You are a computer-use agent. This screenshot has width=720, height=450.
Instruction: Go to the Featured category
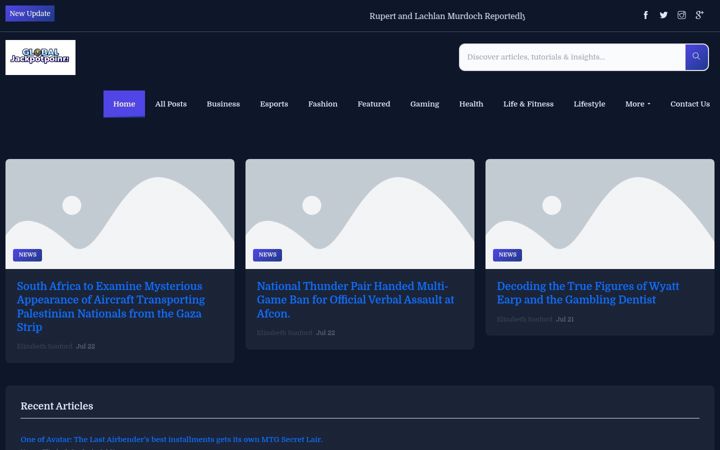click(374, 104)
